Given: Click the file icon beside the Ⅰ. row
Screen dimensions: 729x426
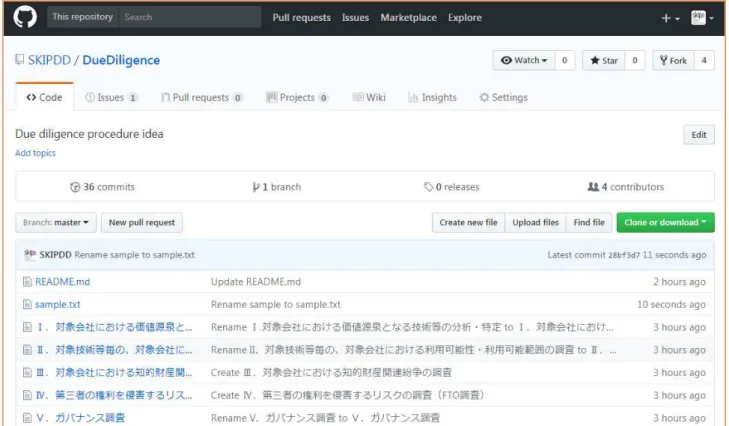Looking at the screenshot, I should [27, 327].
